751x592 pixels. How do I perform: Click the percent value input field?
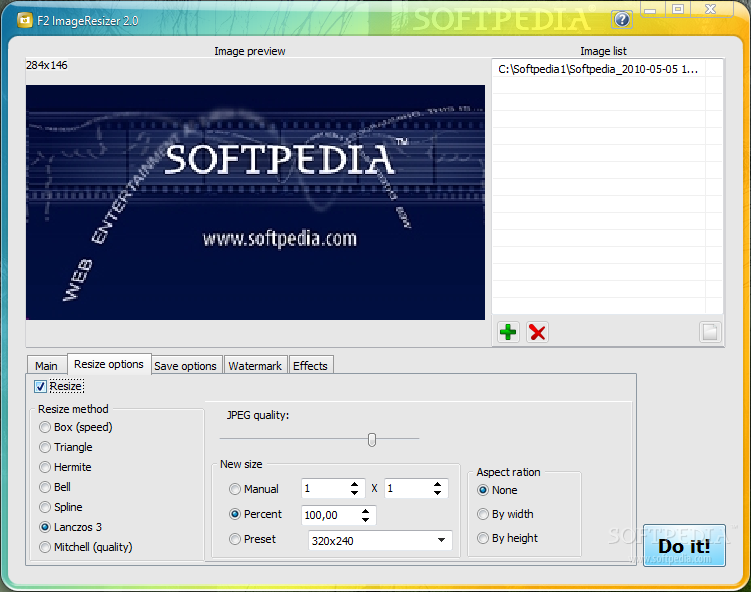[331, 515]
